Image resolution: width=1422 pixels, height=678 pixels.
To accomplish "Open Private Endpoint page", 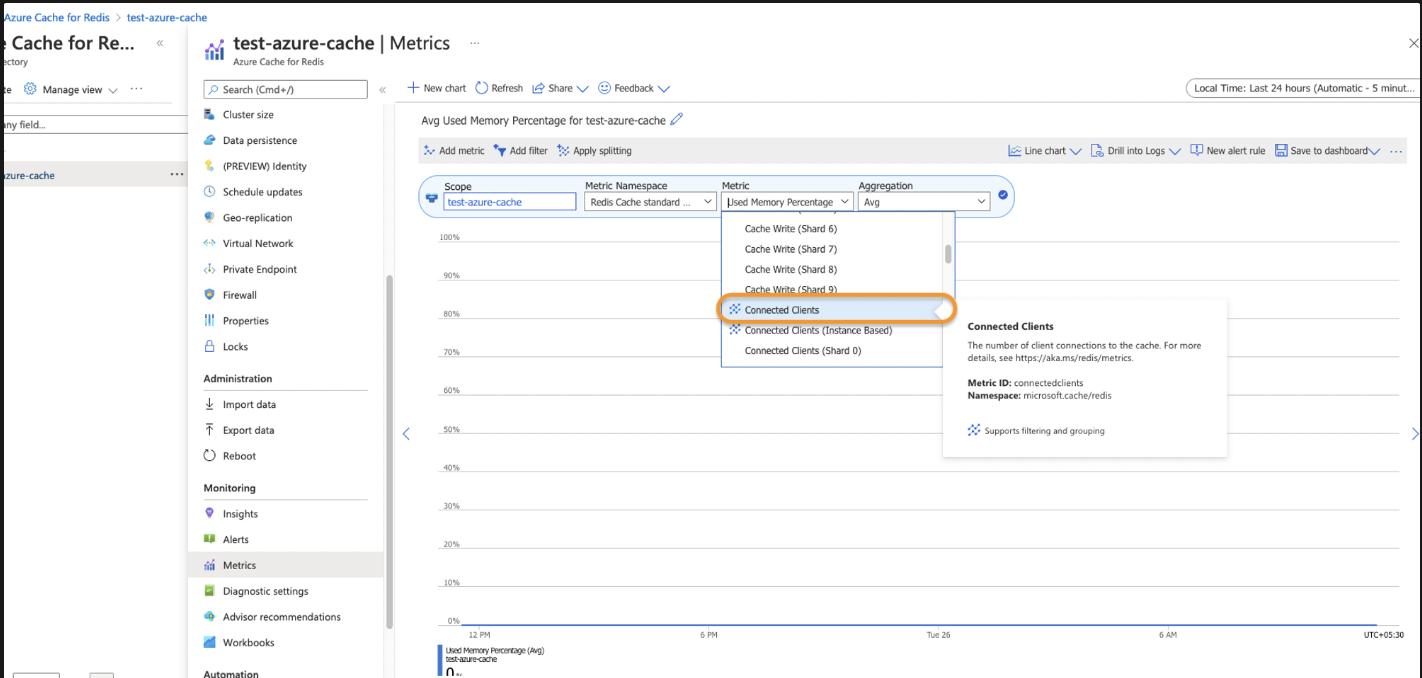I will [x=259, y=270].
